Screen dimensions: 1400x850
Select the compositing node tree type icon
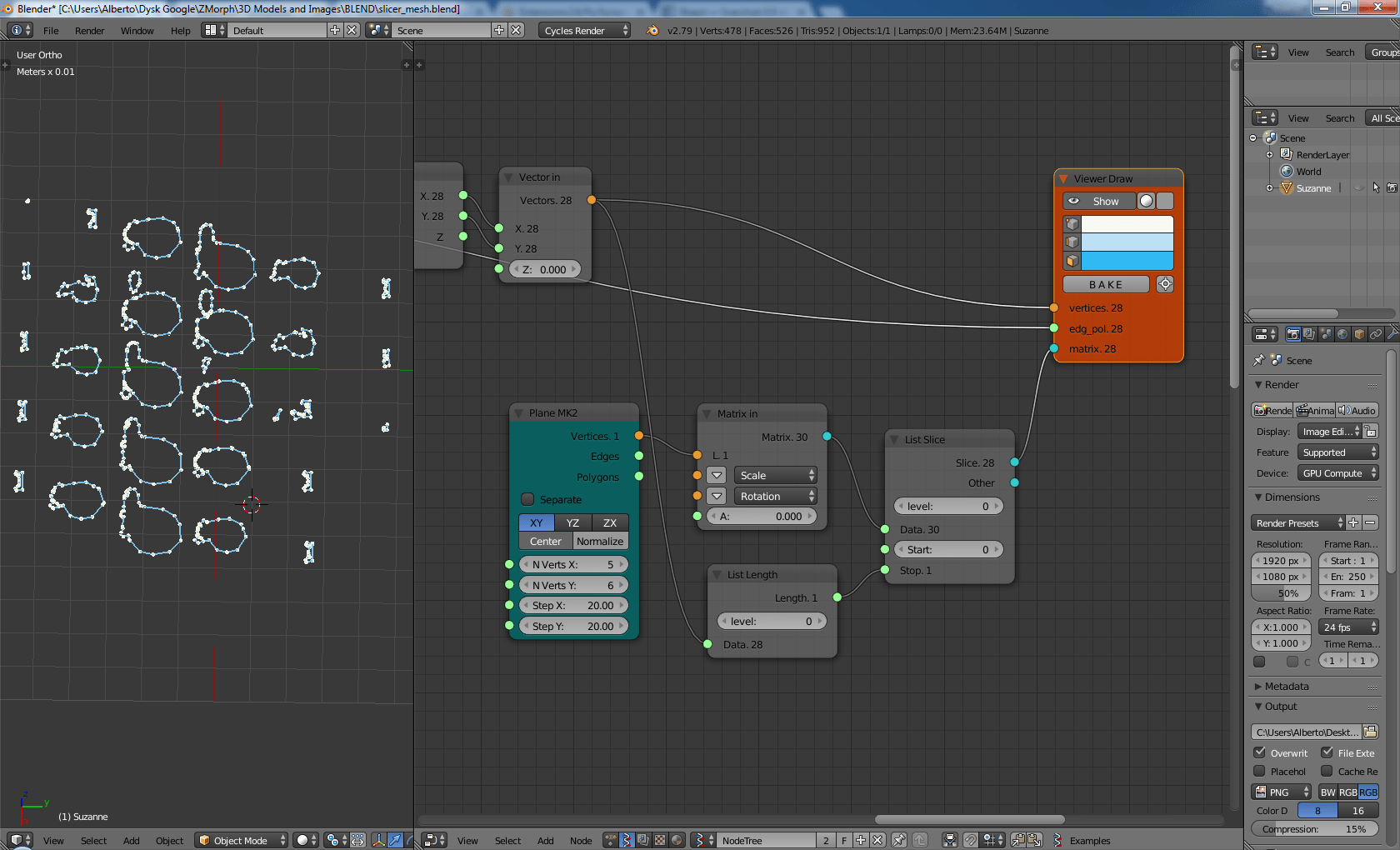[x=644, y=840]
